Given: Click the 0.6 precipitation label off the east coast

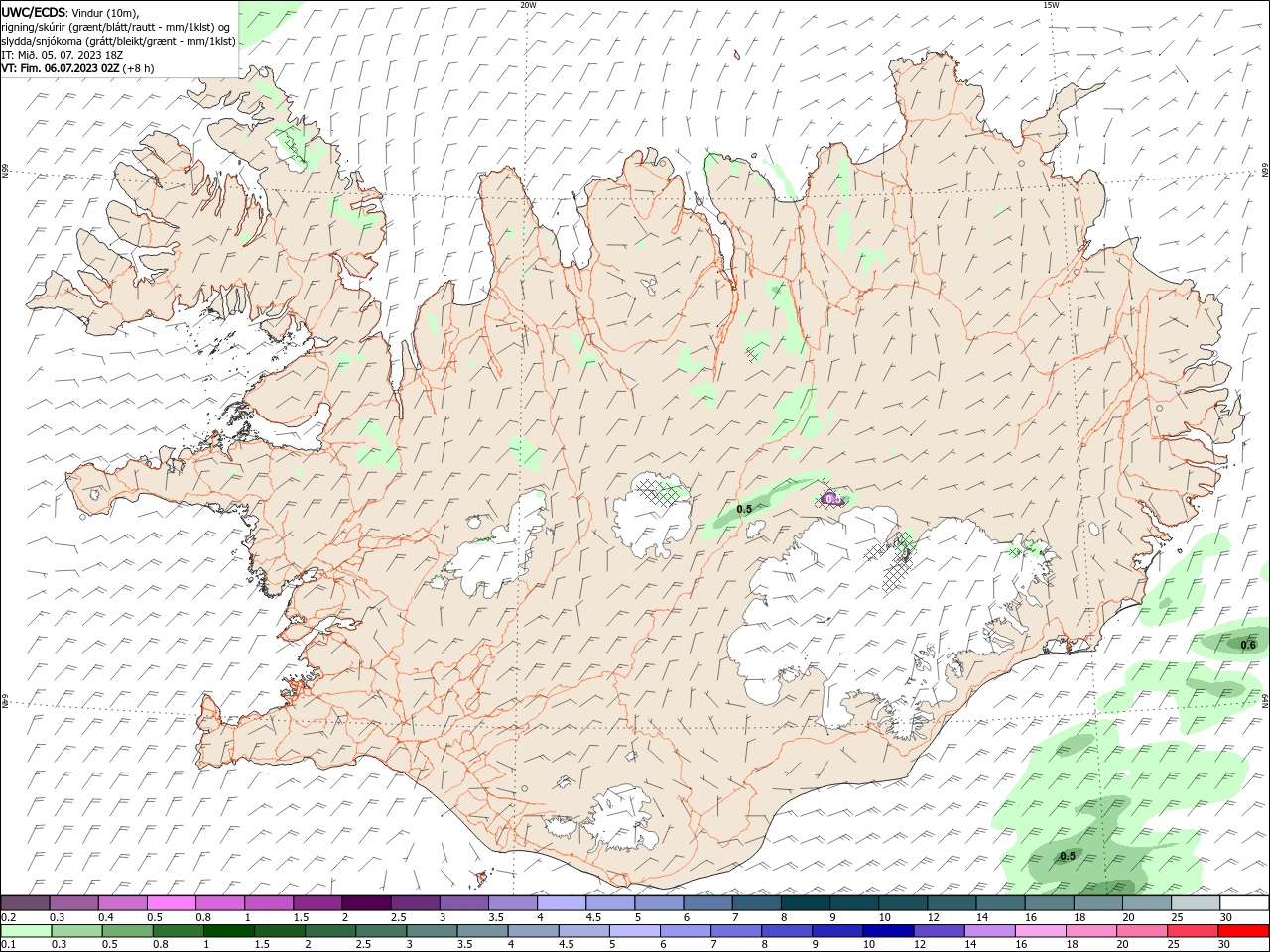Looking at the screenshot, I should 1248,645.
